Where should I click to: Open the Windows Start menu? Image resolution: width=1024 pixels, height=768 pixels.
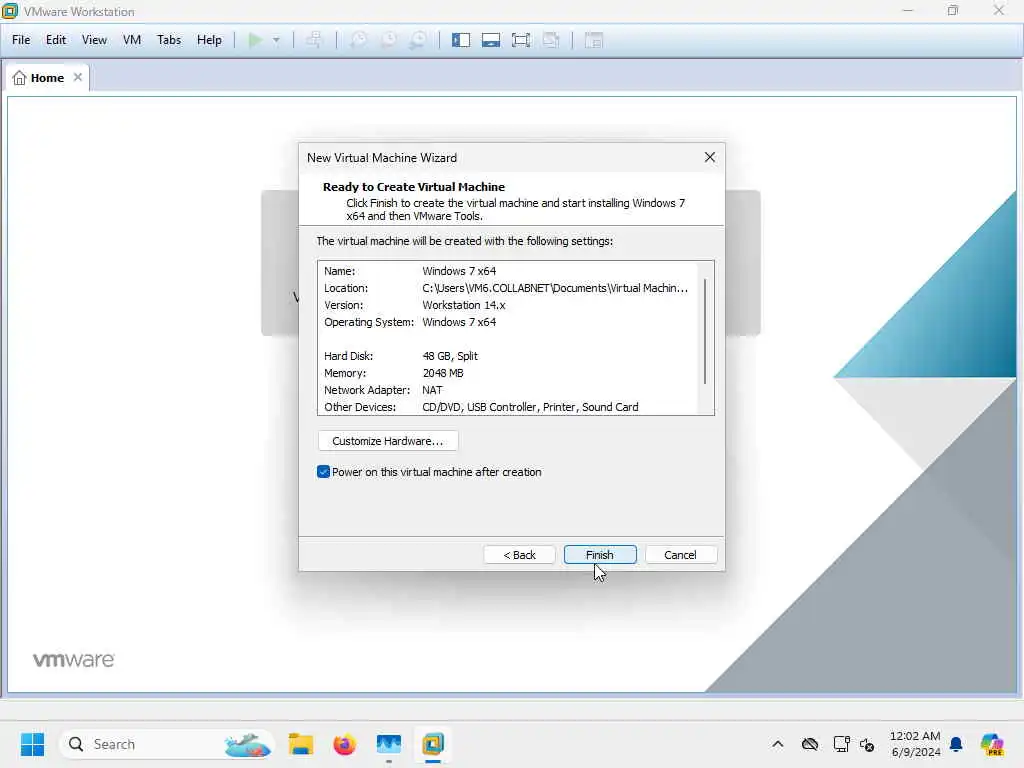[32, 744]
